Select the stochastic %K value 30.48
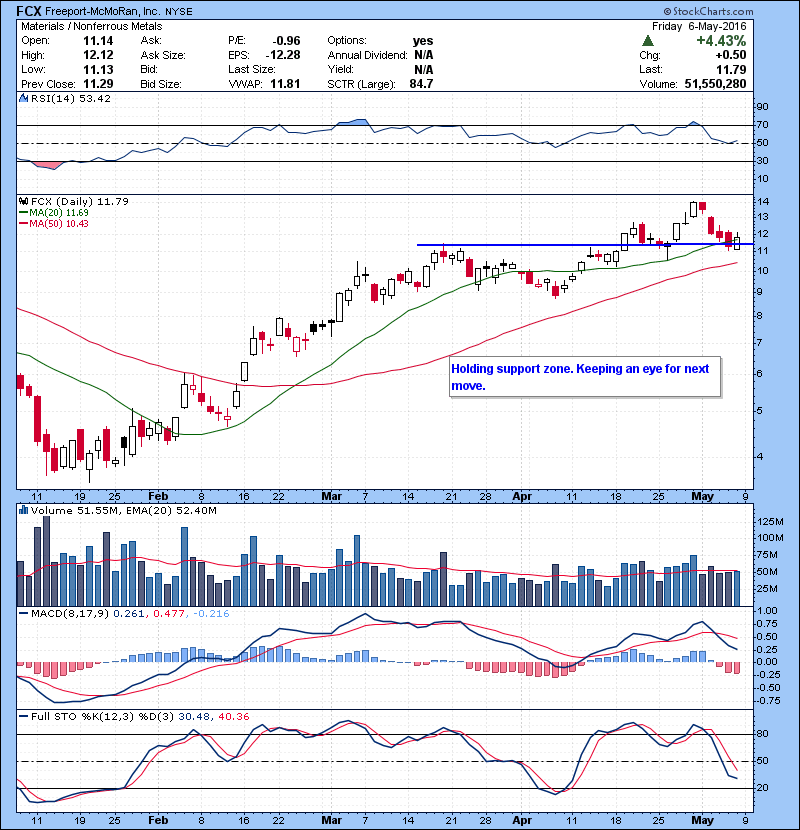The image size is (800, 830). [193, 716]
